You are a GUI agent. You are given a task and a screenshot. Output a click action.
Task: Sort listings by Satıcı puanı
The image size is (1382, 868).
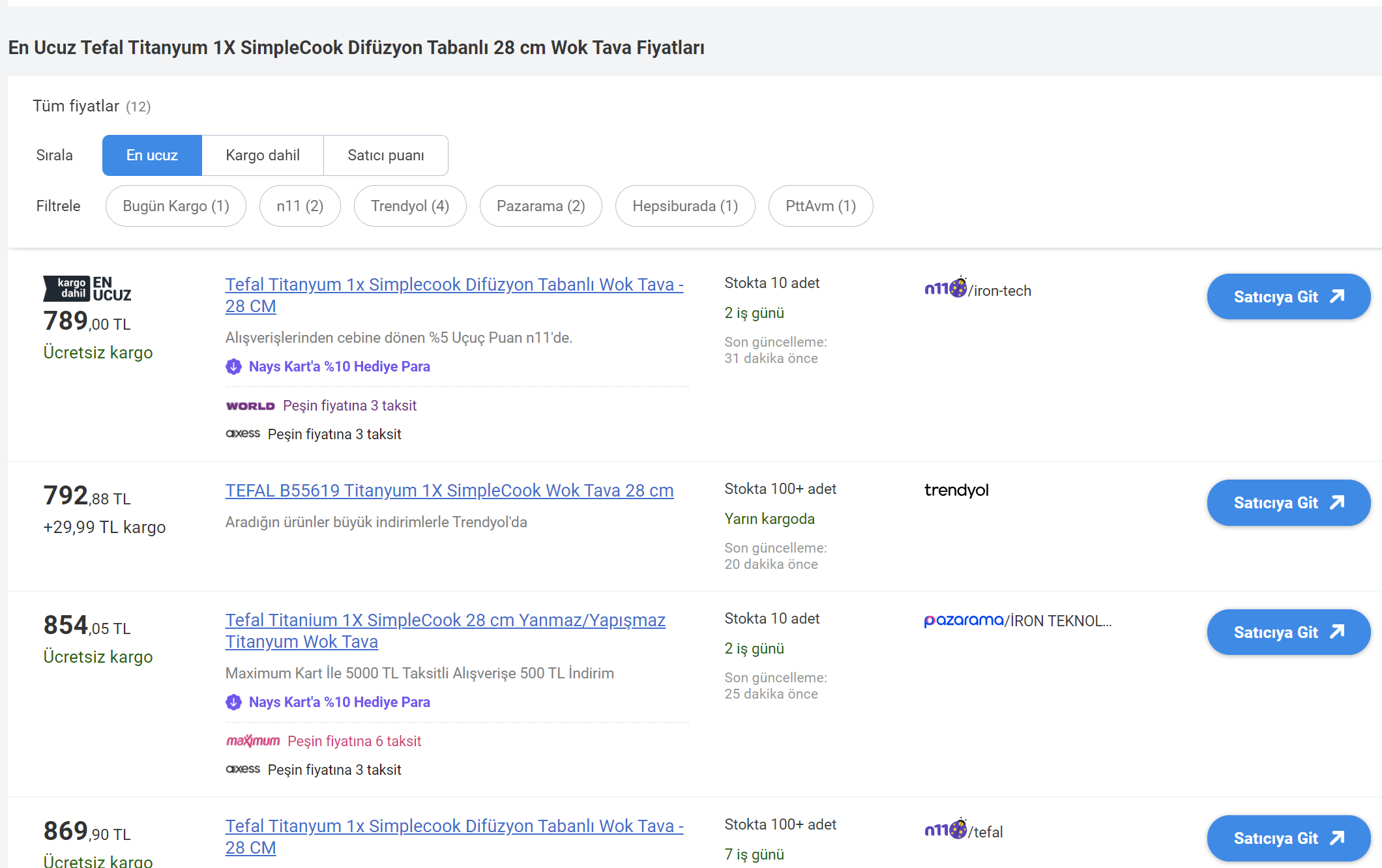(x=386, y=155)
